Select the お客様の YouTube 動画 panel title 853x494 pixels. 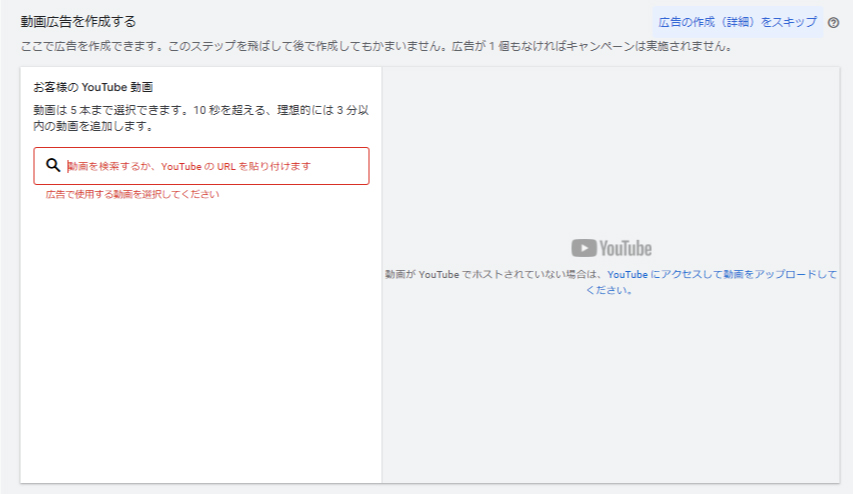[x=92, y=87]
